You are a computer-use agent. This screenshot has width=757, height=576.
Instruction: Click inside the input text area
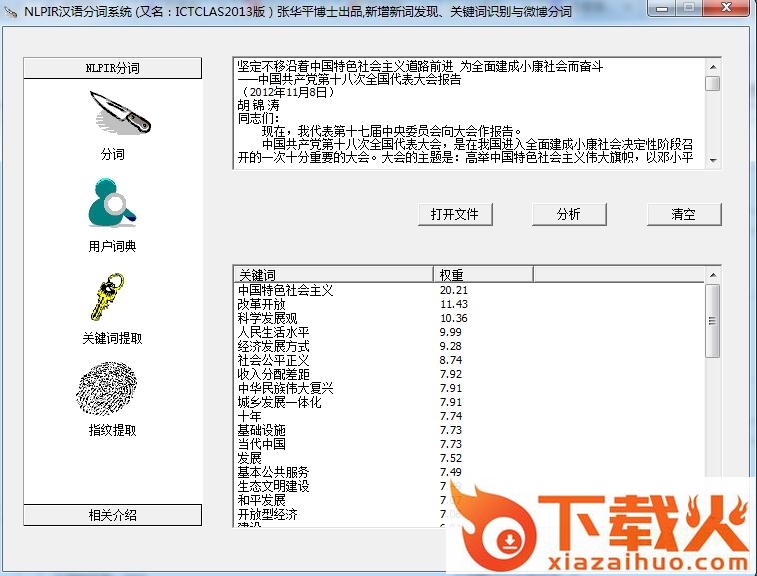click(x=468, y=113)
